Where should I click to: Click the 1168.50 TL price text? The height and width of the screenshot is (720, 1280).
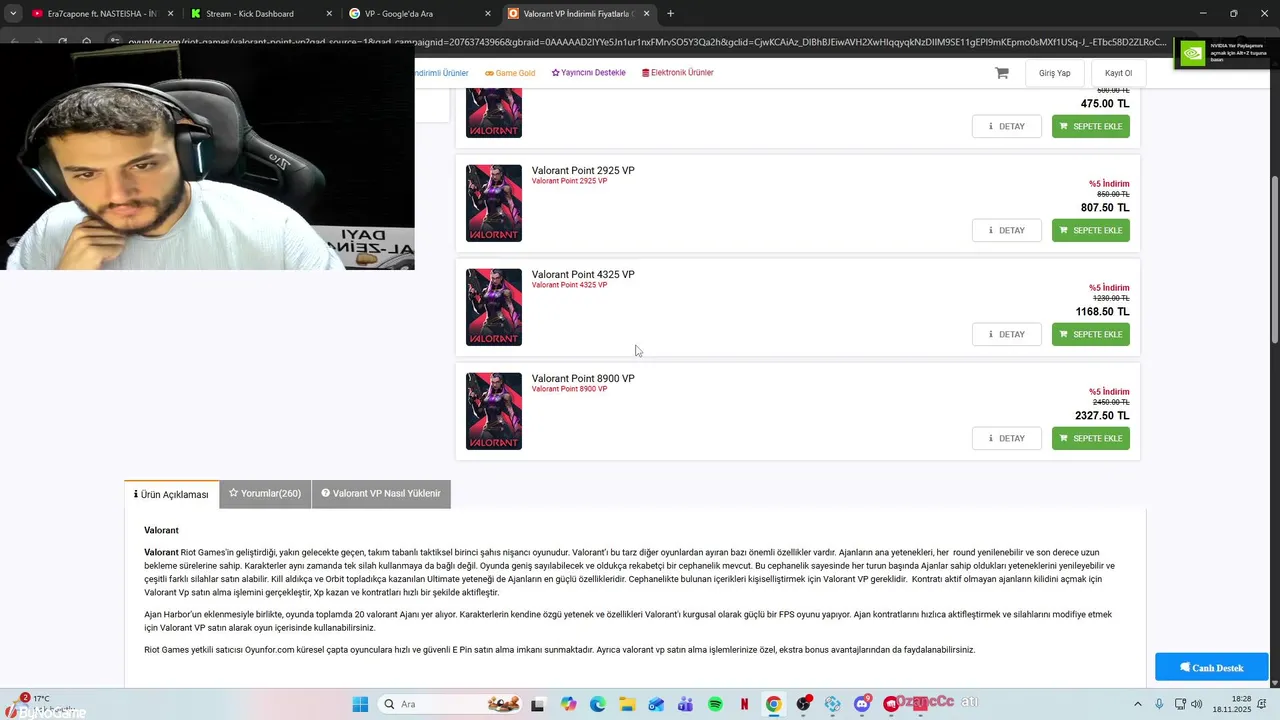tap(1102, 311)
